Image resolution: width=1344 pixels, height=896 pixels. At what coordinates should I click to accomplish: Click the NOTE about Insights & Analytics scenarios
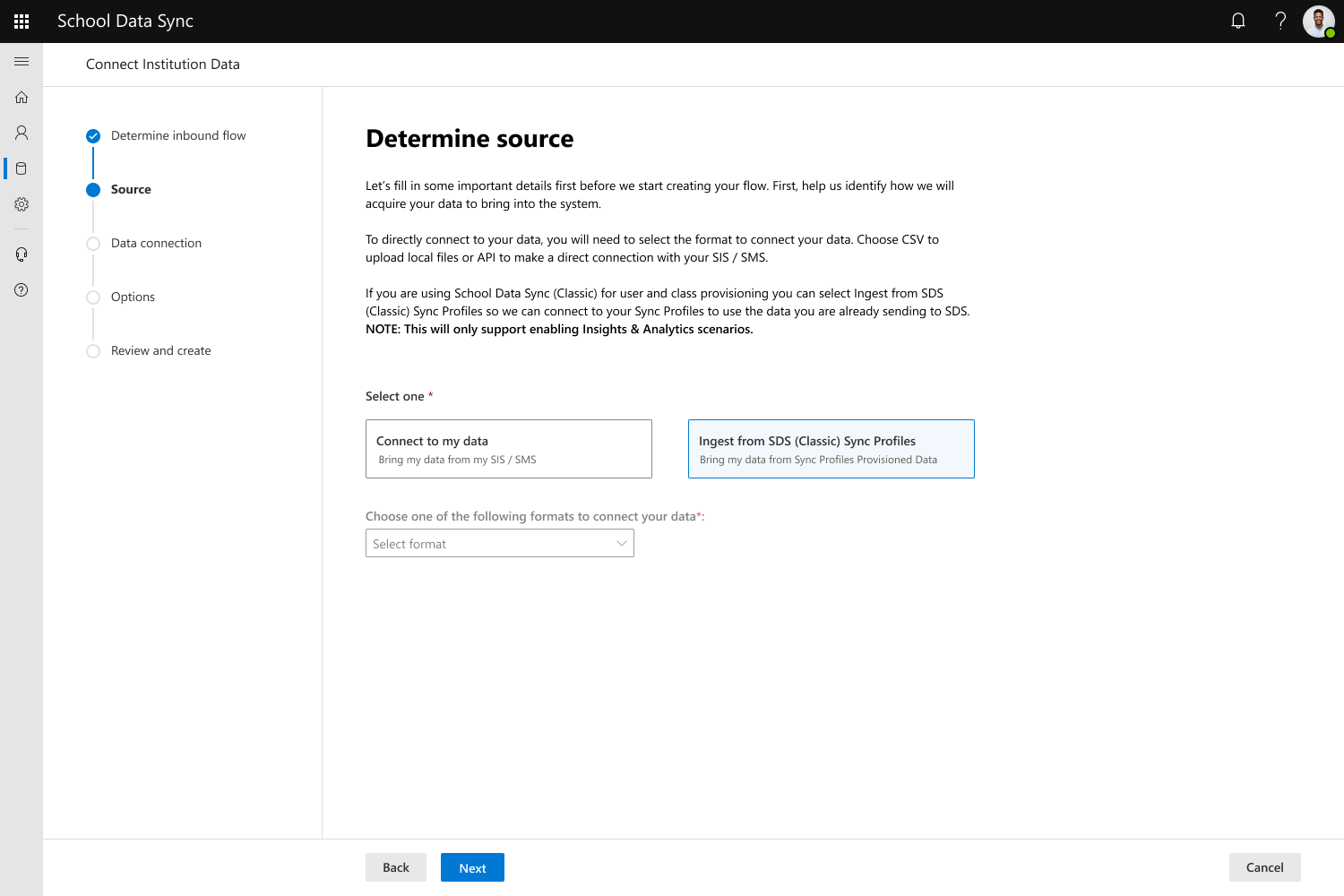559,330
